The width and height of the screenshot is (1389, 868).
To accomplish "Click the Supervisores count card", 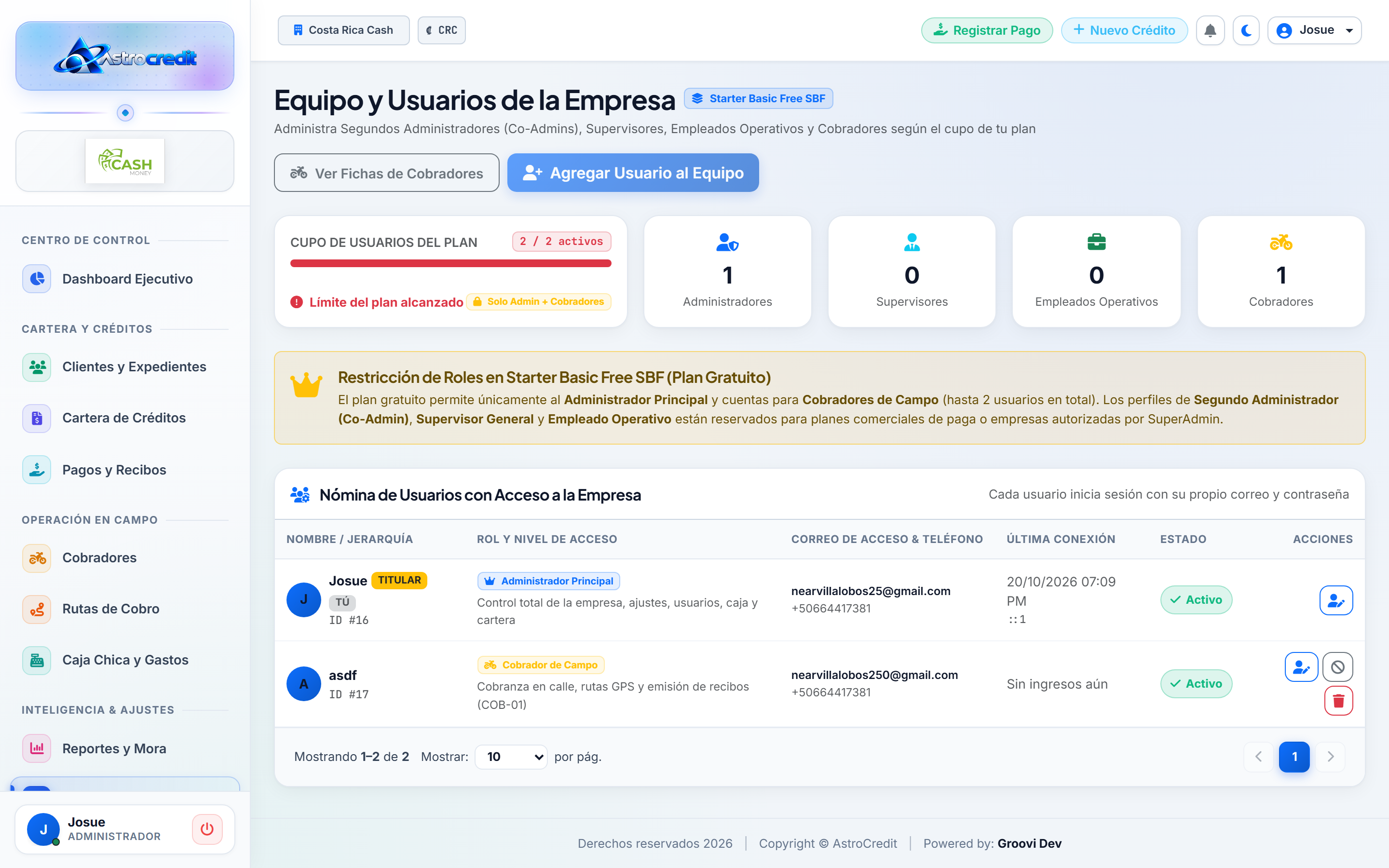I will click(x=912, y=271).
